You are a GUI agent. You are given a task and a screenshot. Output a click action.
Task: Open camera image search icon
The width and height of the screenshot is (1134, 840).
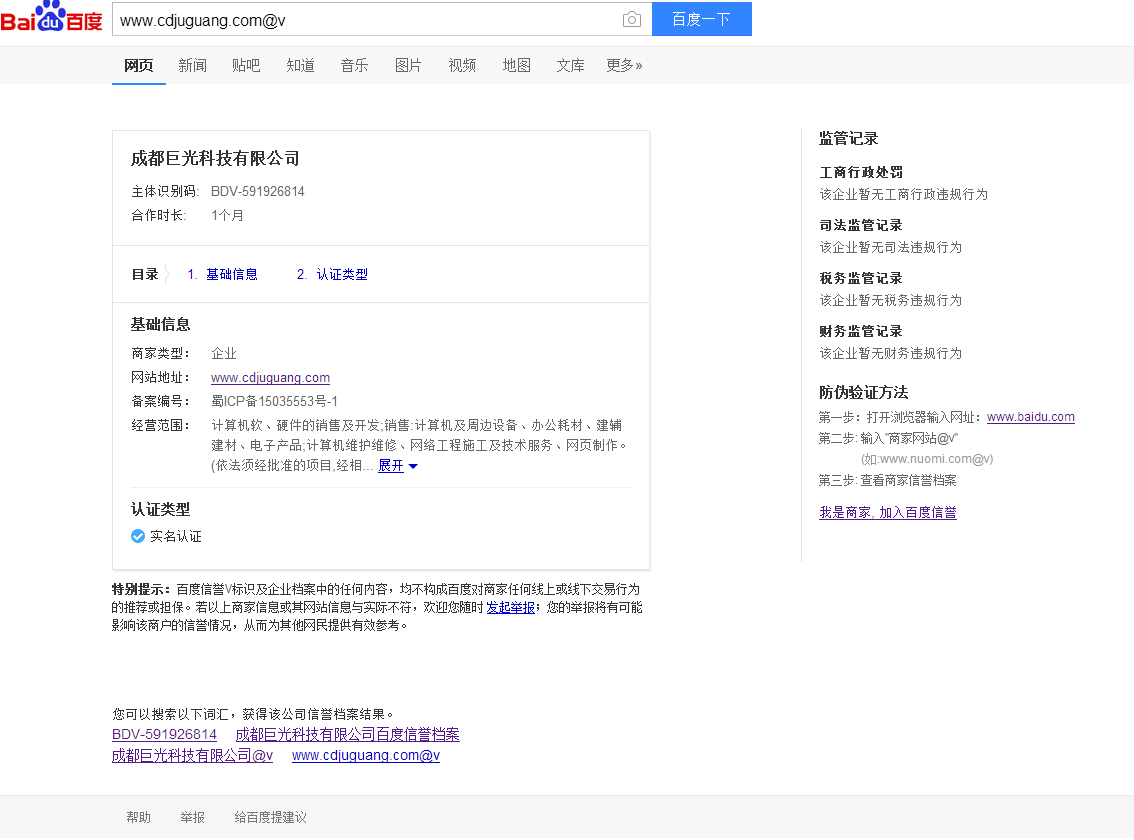[631, 20]
